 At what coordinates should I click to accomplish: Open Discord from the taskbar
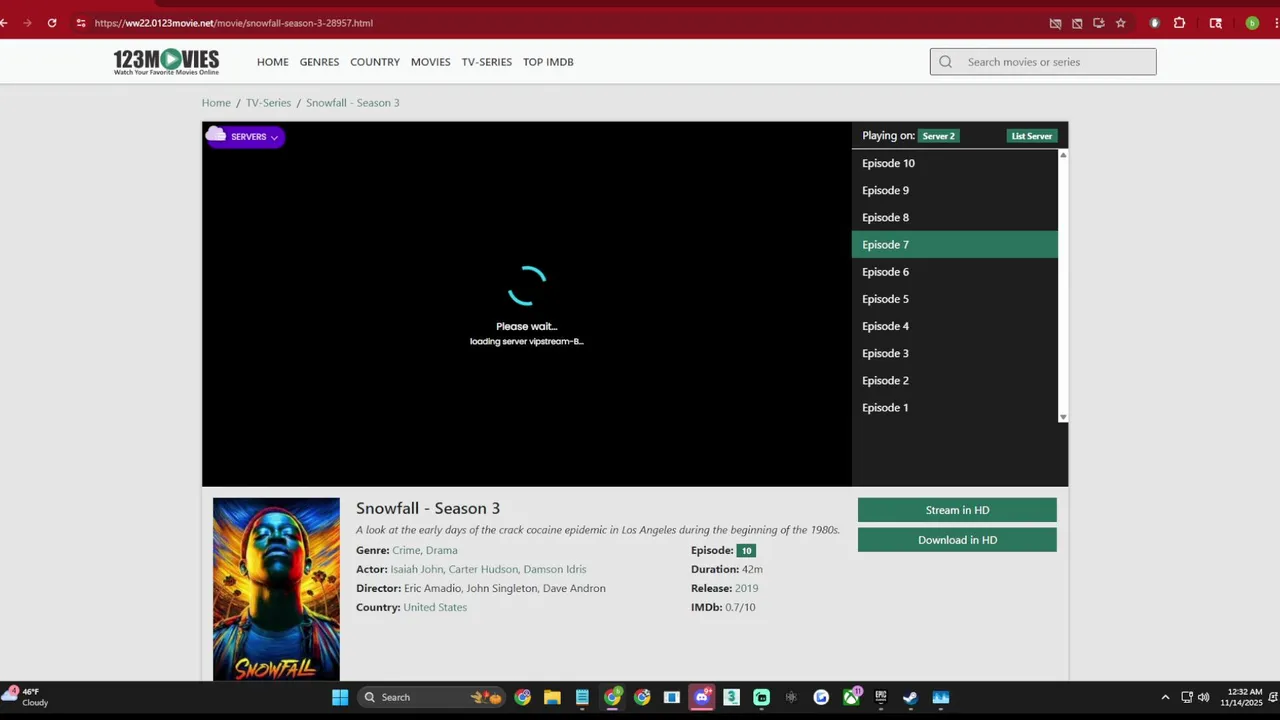[x=702, y=697]
